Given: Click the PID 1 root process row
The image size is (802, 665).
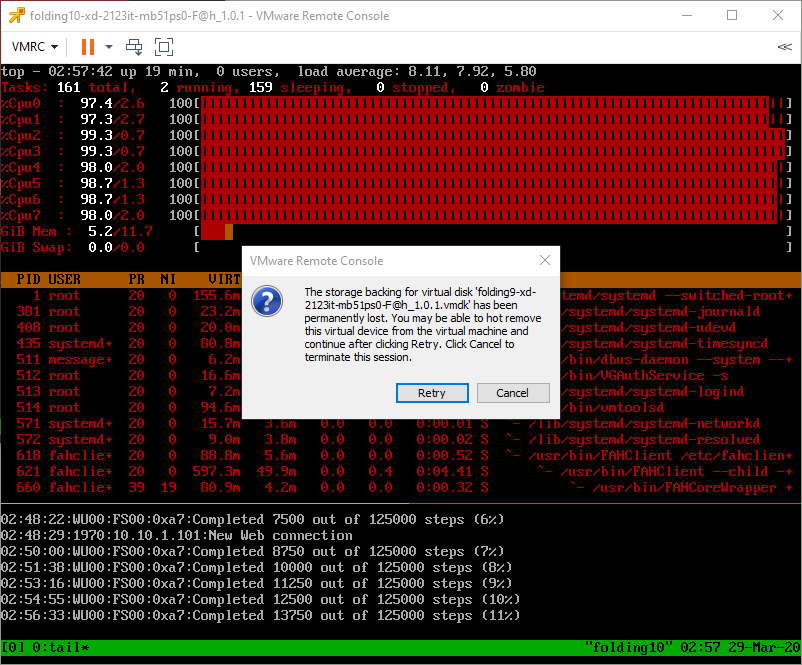Looking at the screenshot, I should click(401, 296).
